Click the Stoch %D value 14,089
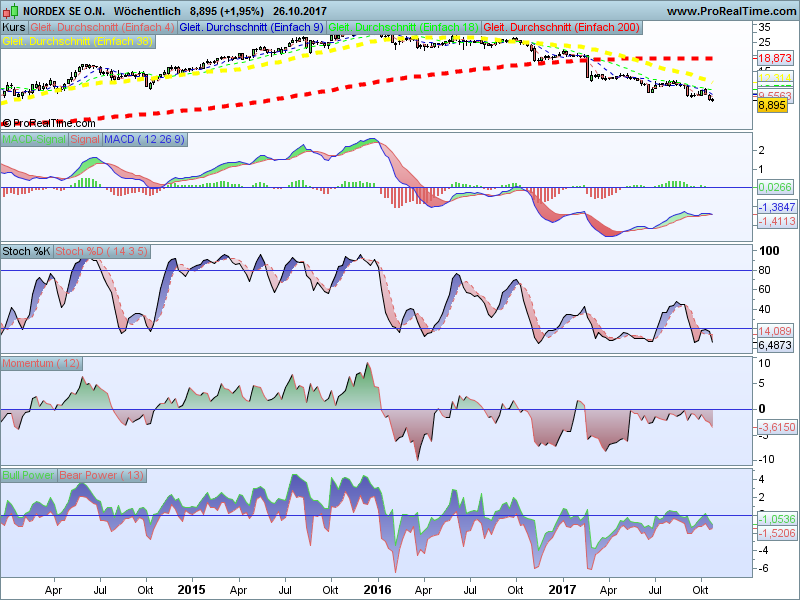This screenshot has width=800, height=600. click(x=774, y=331)
